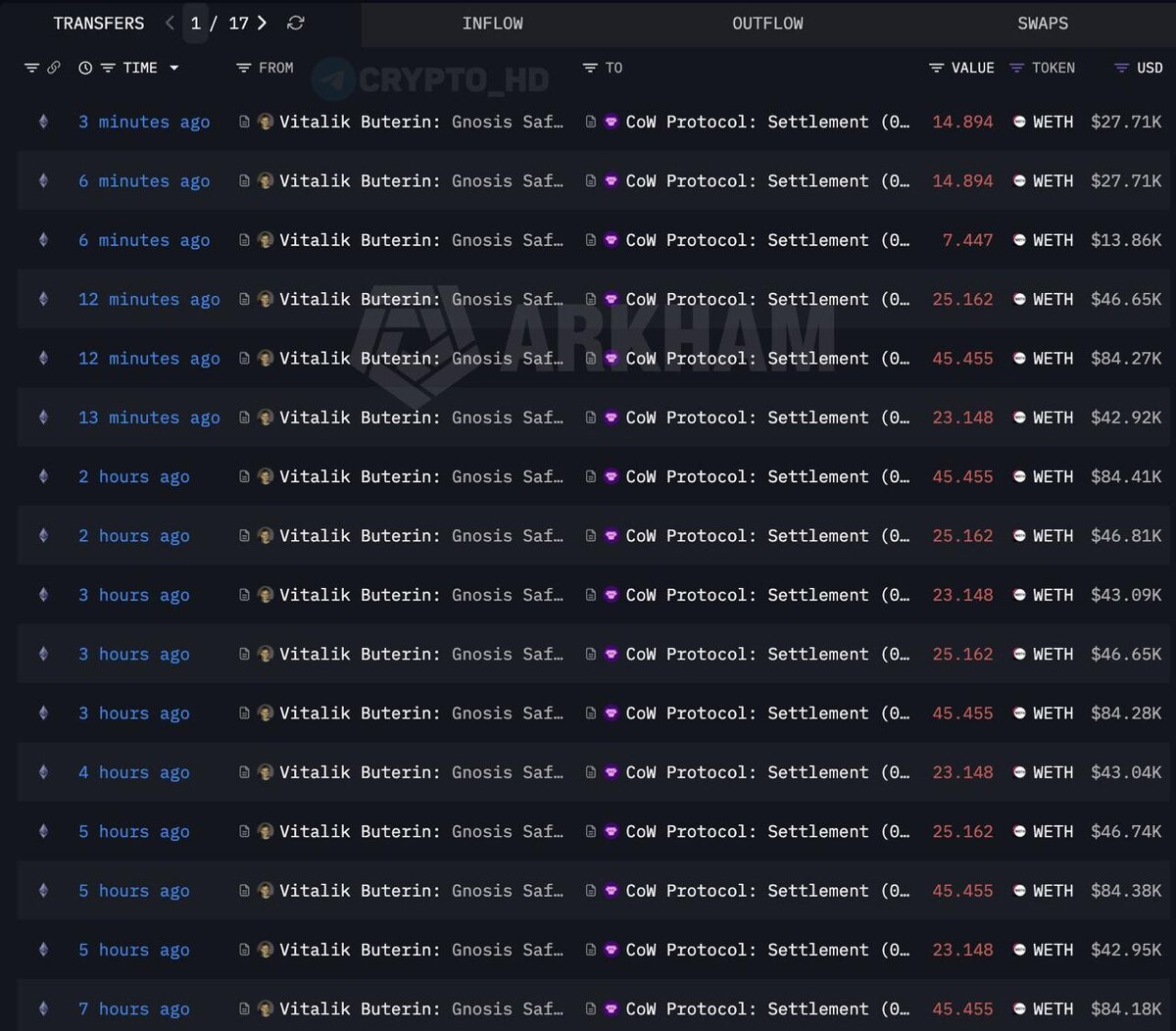The height and width of the screenshot is (1031, 1176).
Task: Click the TOKEN column header label
Action: click(1053, 68)
